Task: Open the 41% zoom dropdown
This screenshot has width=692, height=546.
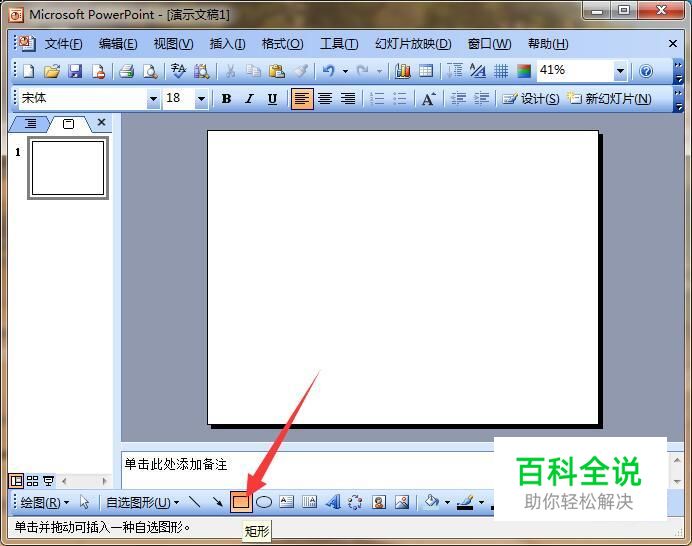Action: click(620, 71)
